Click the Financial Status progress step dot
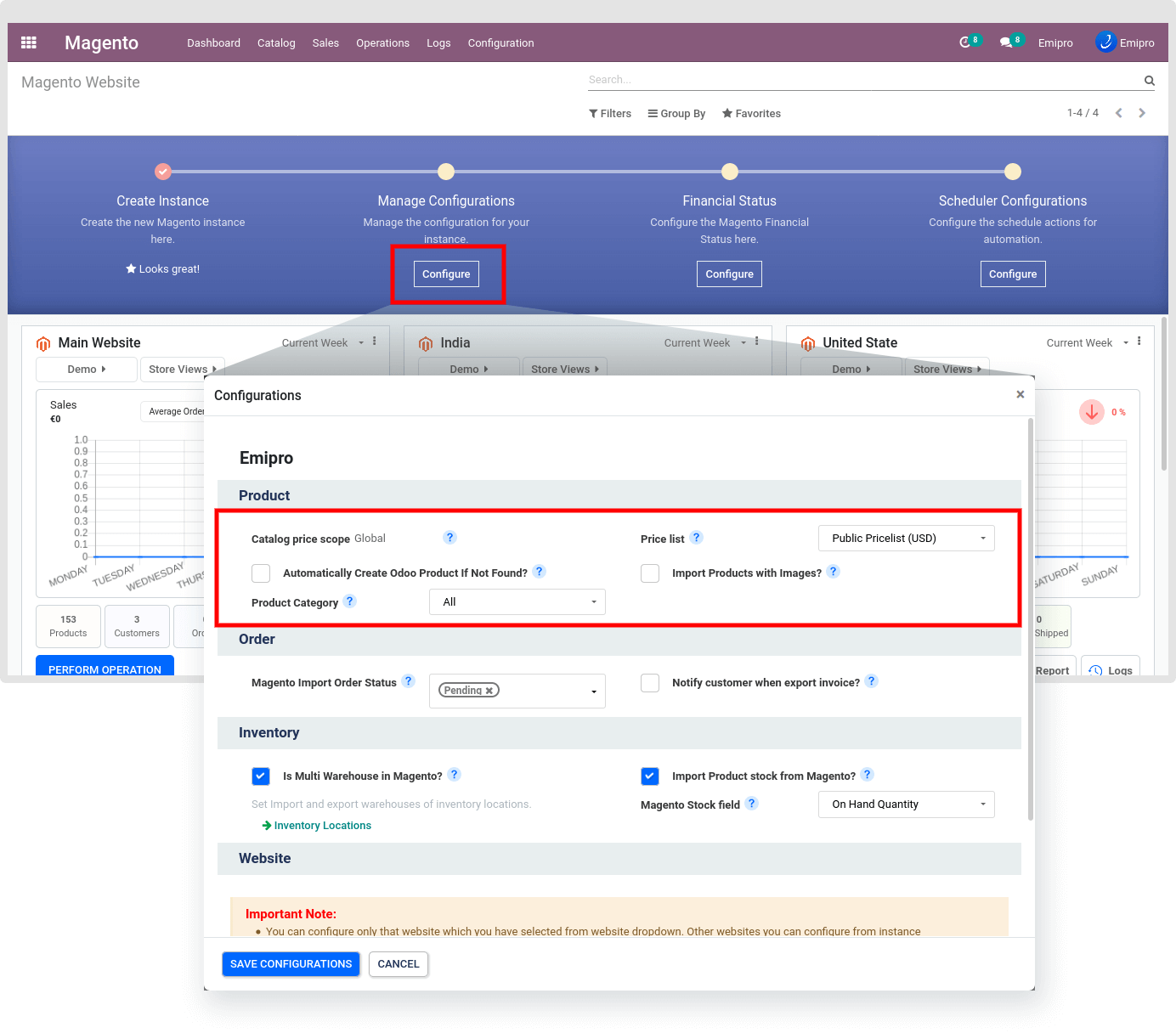1176x1033 pixels. pyautogui.click(x=730, y=172)
